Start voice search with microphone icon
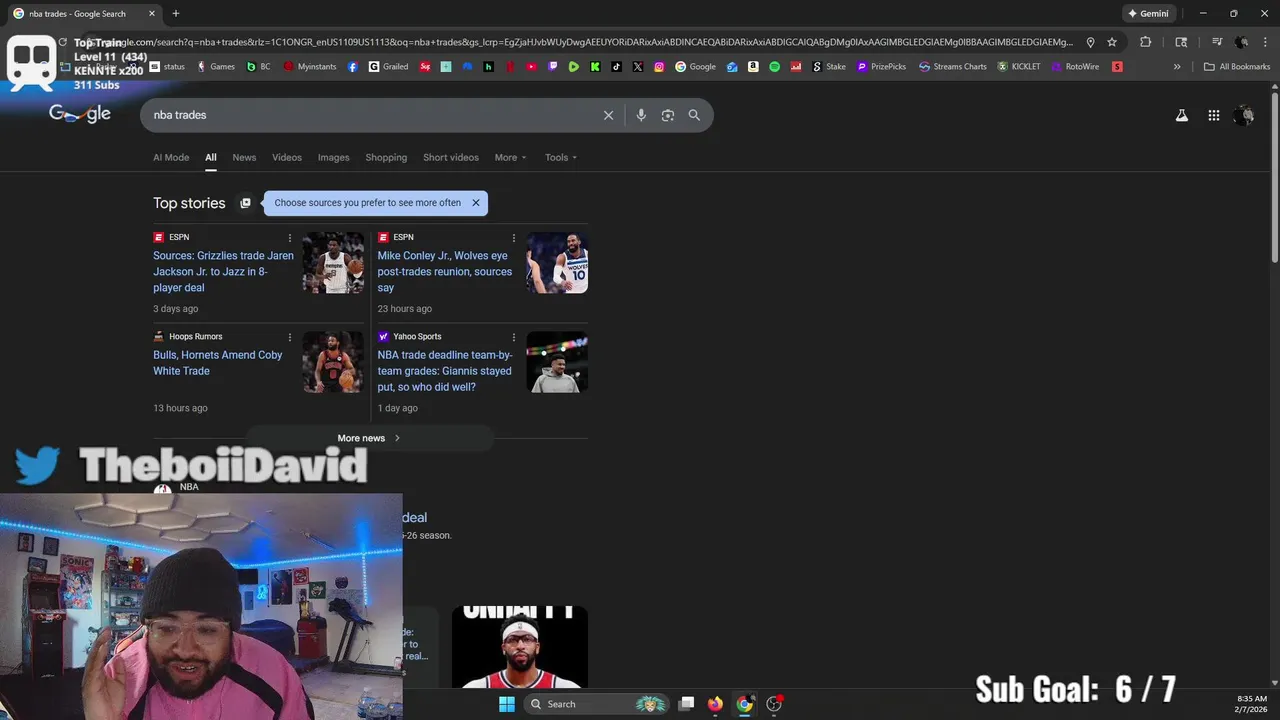Viewport: 1280px width, 720px height. tap(641, 115)
